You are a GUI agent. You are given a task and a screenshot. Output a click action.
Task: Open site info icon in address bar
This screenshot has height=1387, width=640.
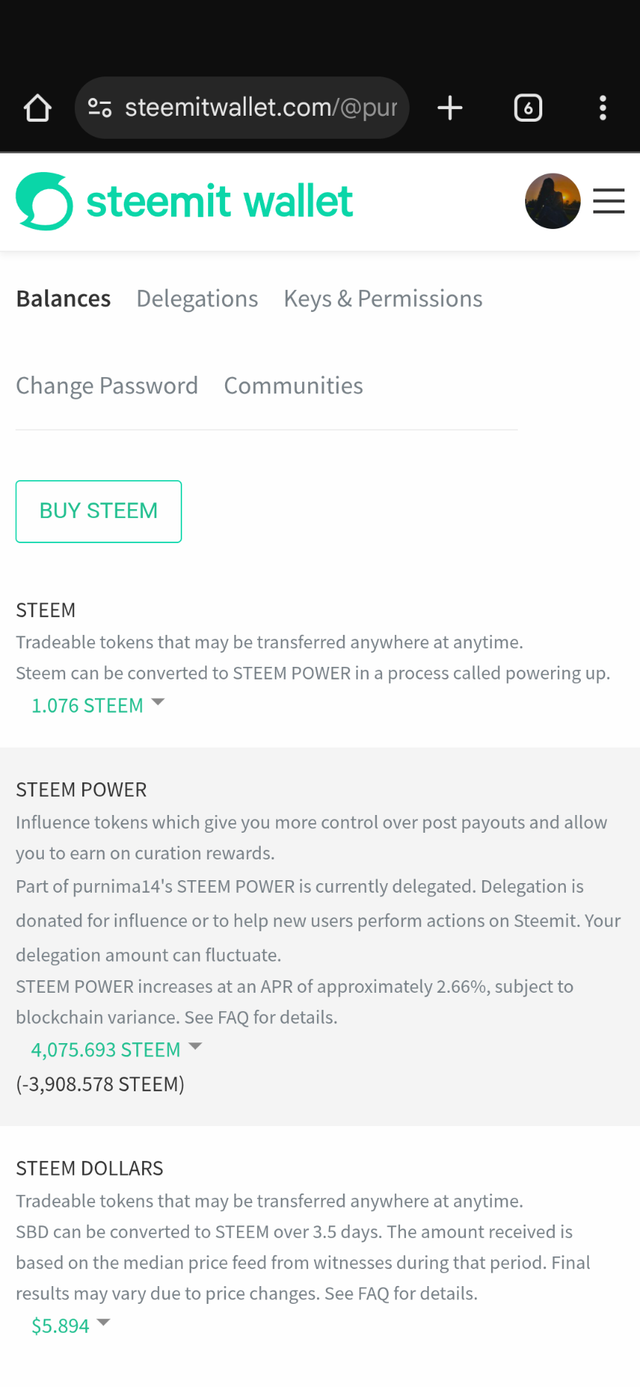[99, 108]
